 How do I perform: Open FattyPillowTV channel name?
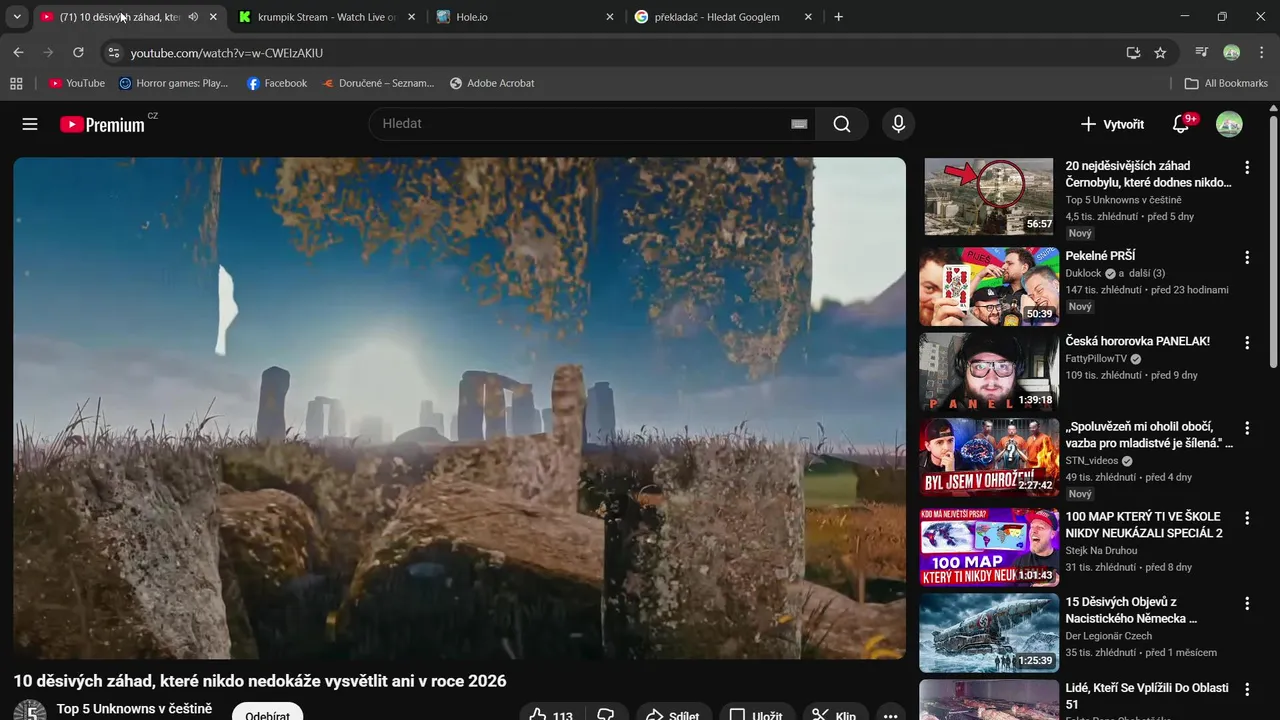(x=1096, y=358)
